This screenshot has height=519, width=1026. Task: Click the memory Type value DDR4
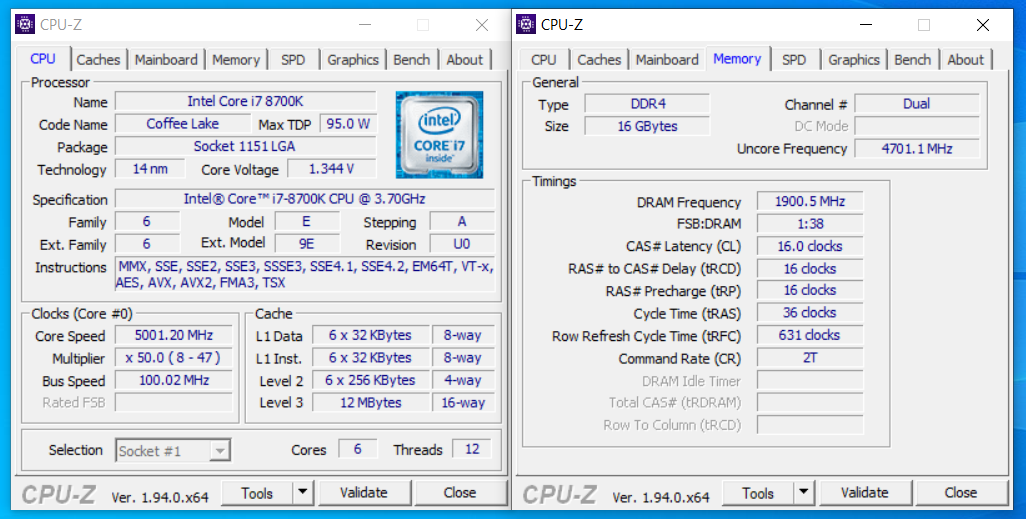pos(647,103)
